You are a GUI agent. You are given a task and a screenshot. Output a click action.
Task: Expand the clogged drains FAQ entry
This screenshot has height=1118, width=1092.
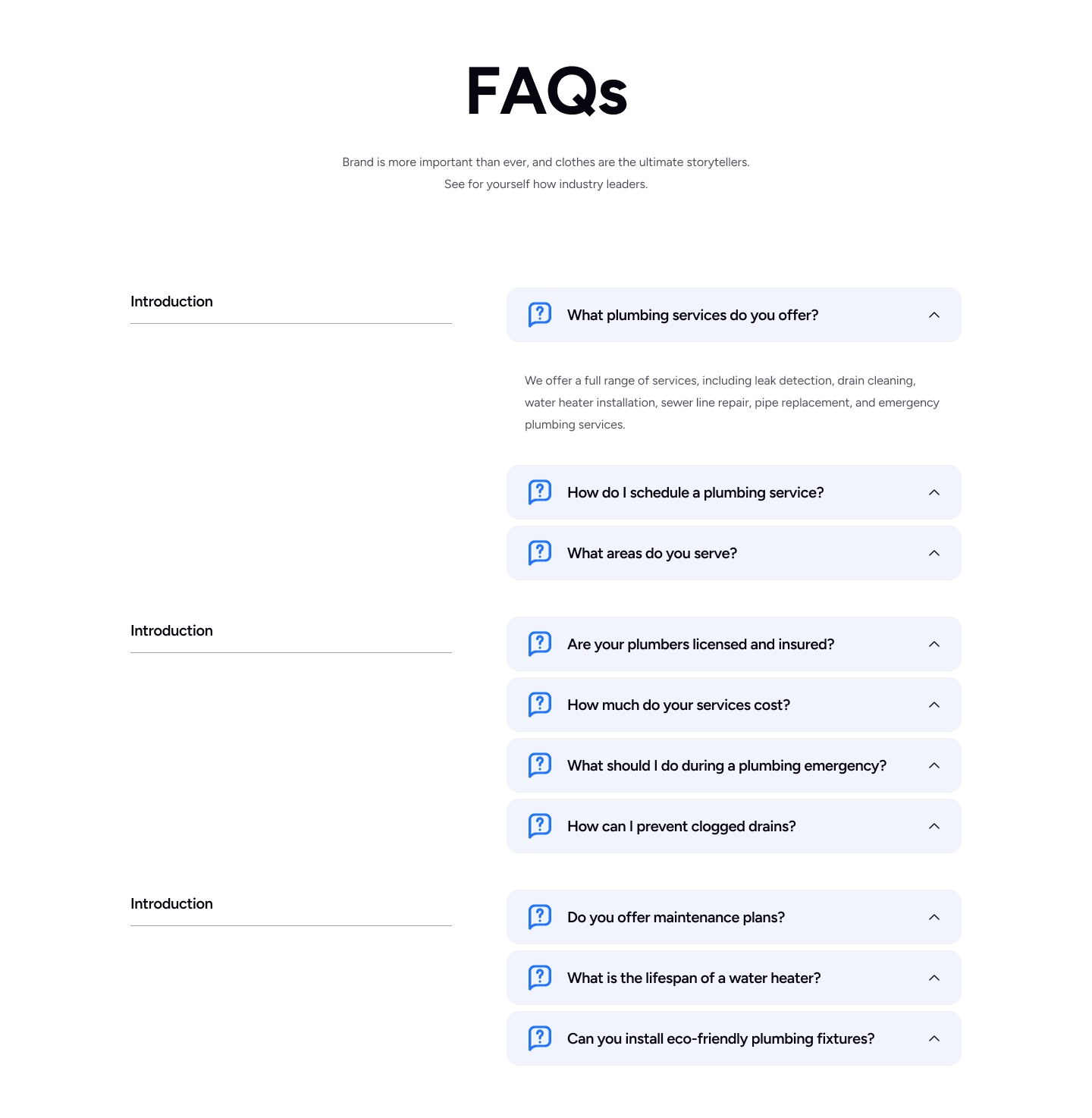pyautogui.click(x=934, y=825)
